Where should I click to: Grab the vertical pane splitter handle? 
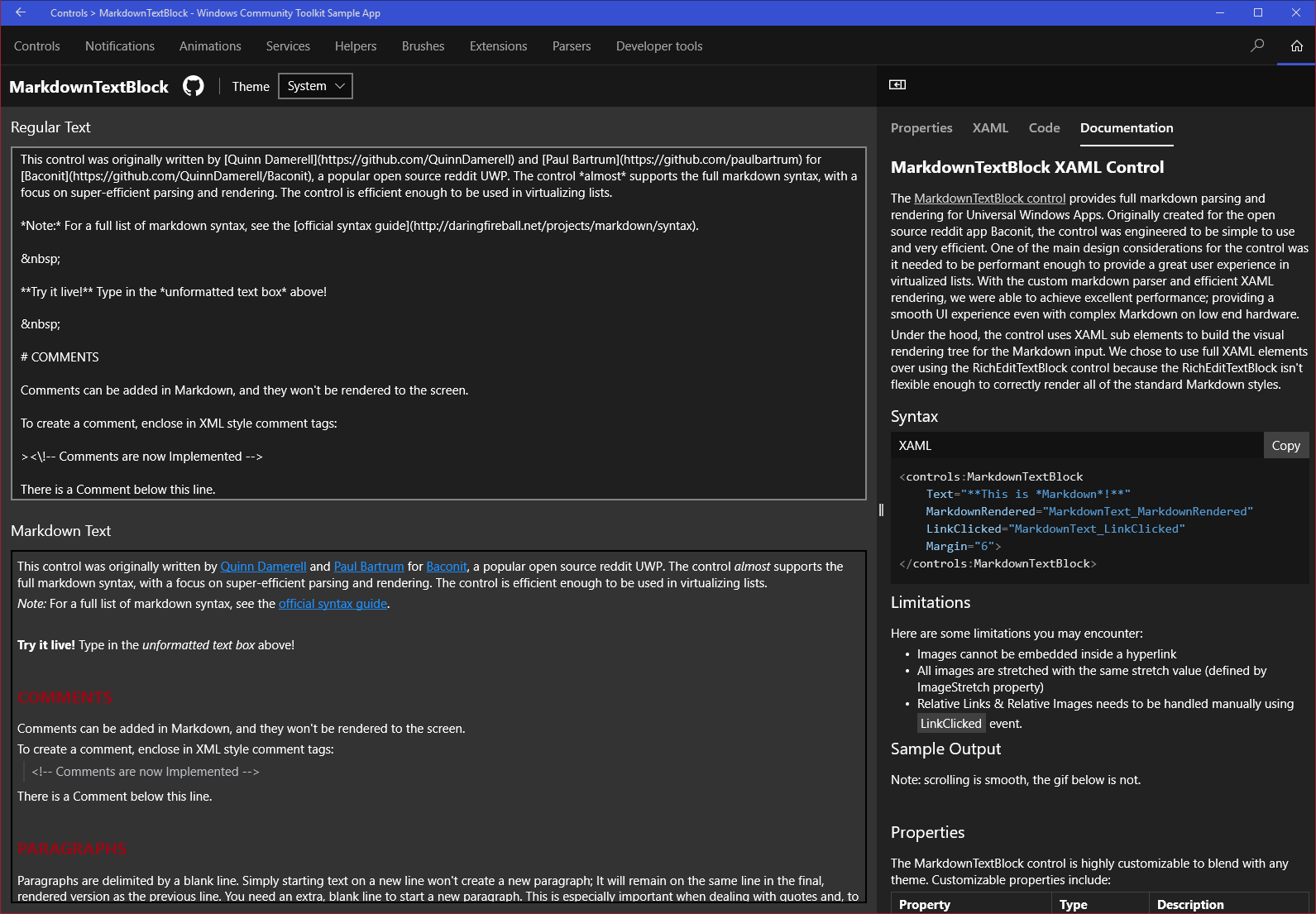tap(881, 510)
